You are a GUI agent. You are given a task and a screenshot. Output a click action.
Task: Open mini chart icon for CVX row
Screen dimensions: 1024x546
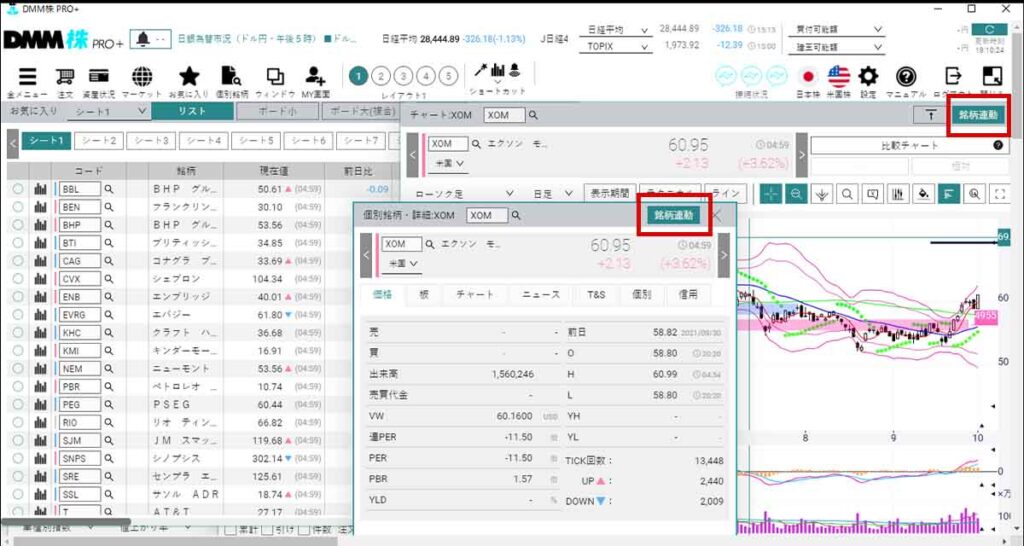pos(40,279)
